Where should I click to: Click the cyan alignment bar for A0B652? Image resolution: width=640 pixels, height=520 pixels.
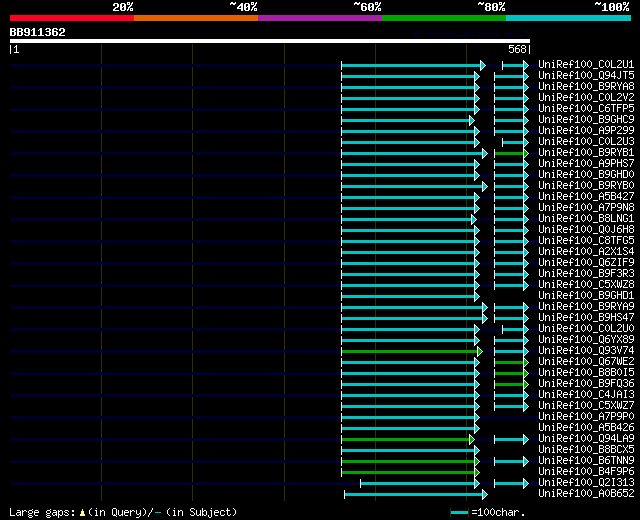[x=414, y=495]
